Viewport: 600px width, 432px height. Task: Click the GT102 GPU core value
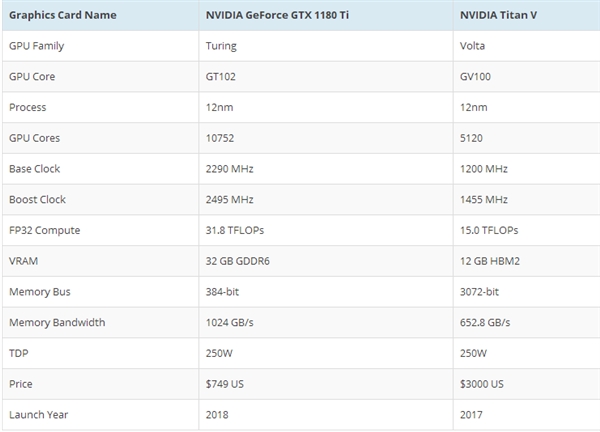pos(223,76)
